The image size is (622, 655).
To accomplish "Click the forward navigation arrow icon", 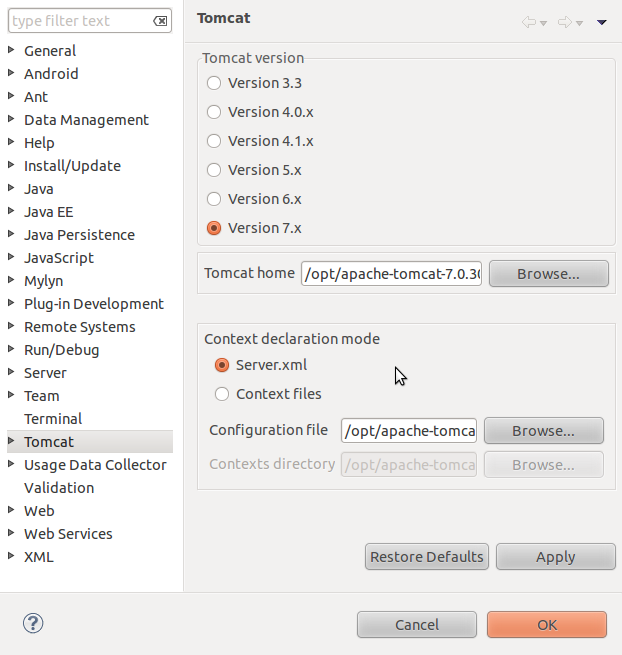I will click(x=565, y=22).
